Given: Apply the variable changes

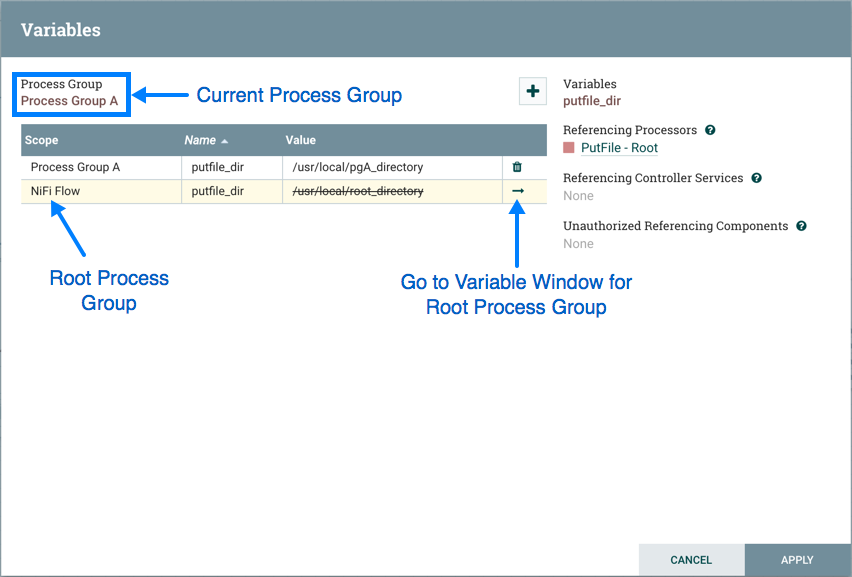Looking at the screenshot, I should tap(797, 560).
